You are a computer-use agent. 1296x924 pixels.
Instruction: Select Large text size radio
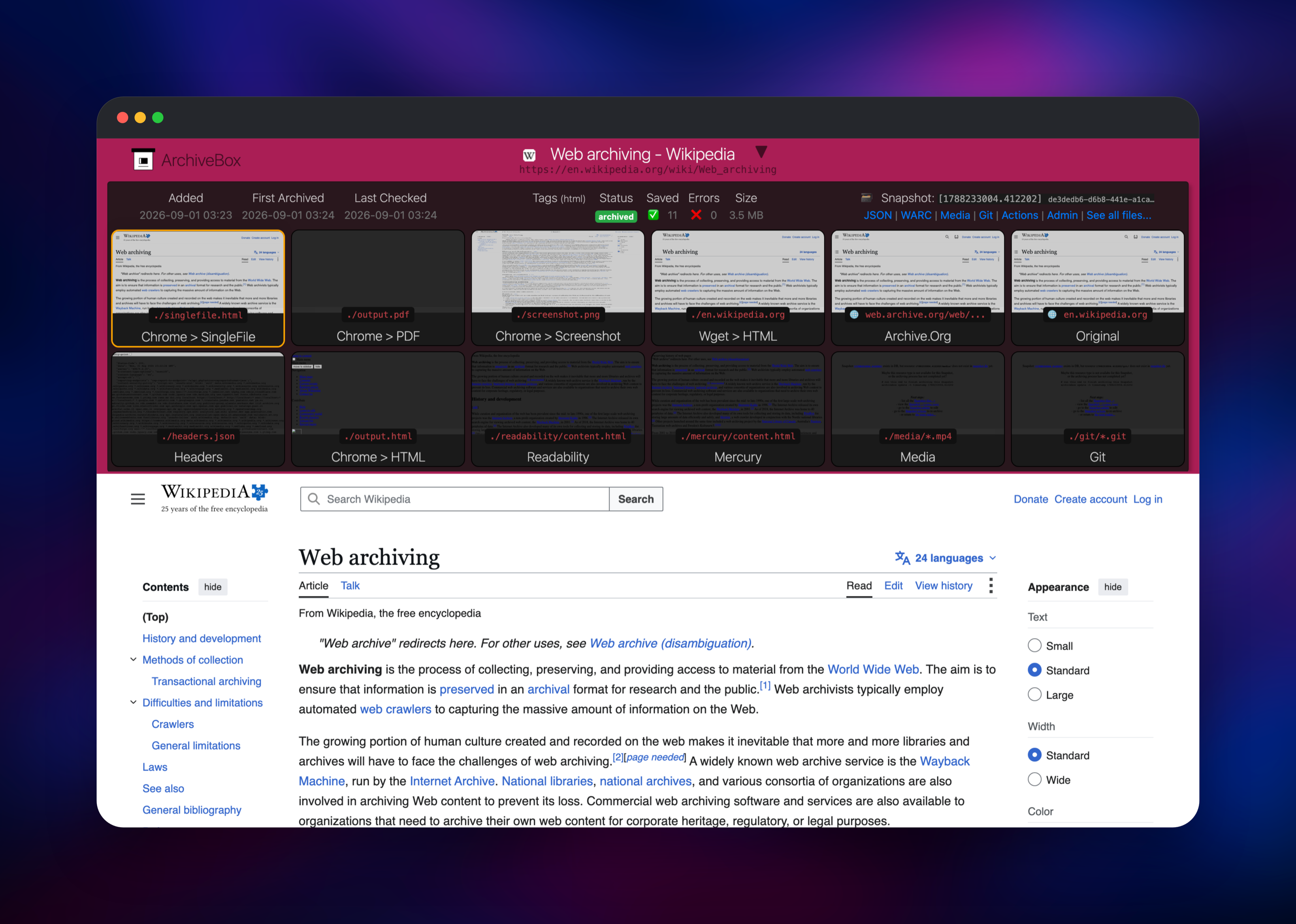tap(1034, 694)
